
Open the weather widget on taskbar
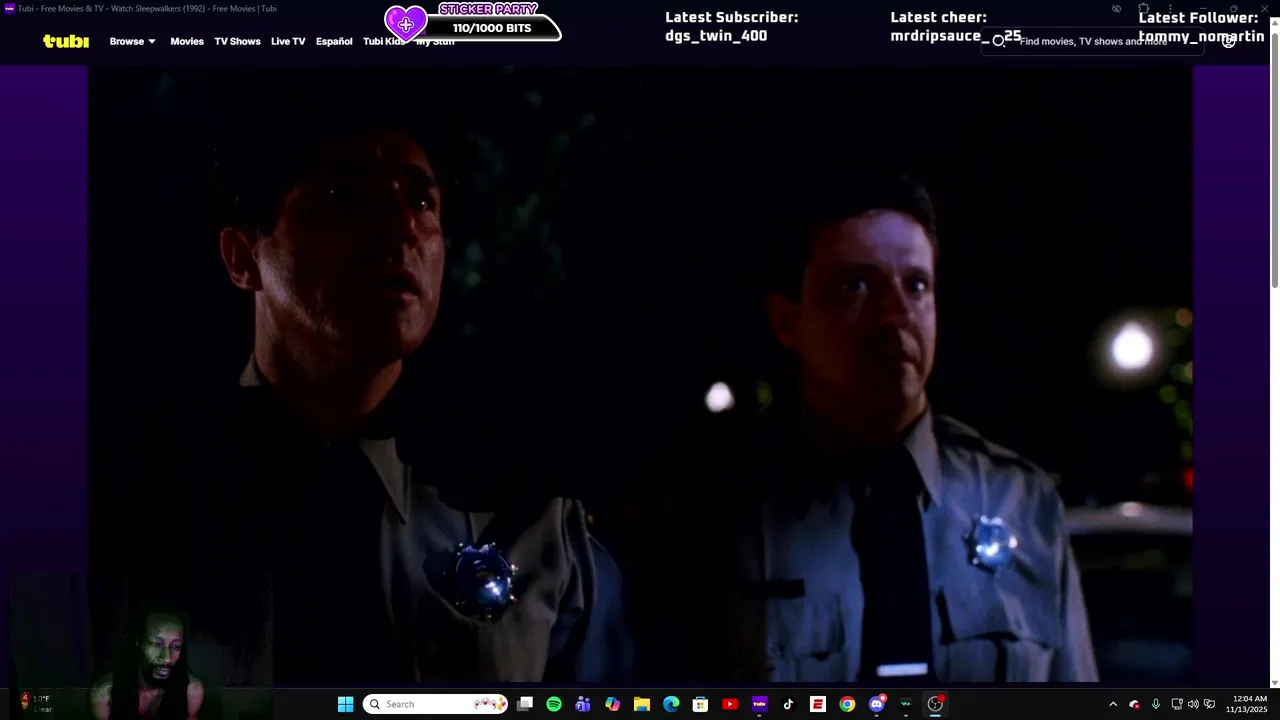click(x=34, y=704)
